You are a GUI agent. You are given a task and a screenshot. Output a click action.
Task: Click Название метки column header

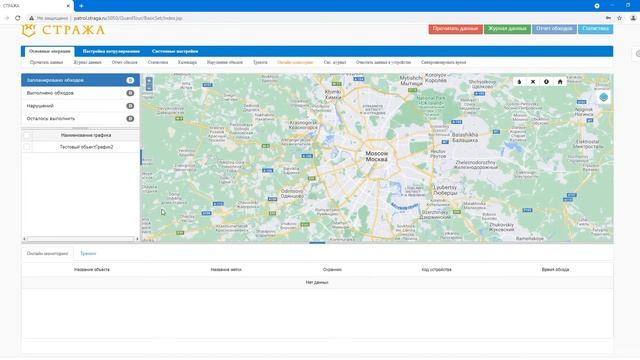pyautogui.click(x=226, y=269)
